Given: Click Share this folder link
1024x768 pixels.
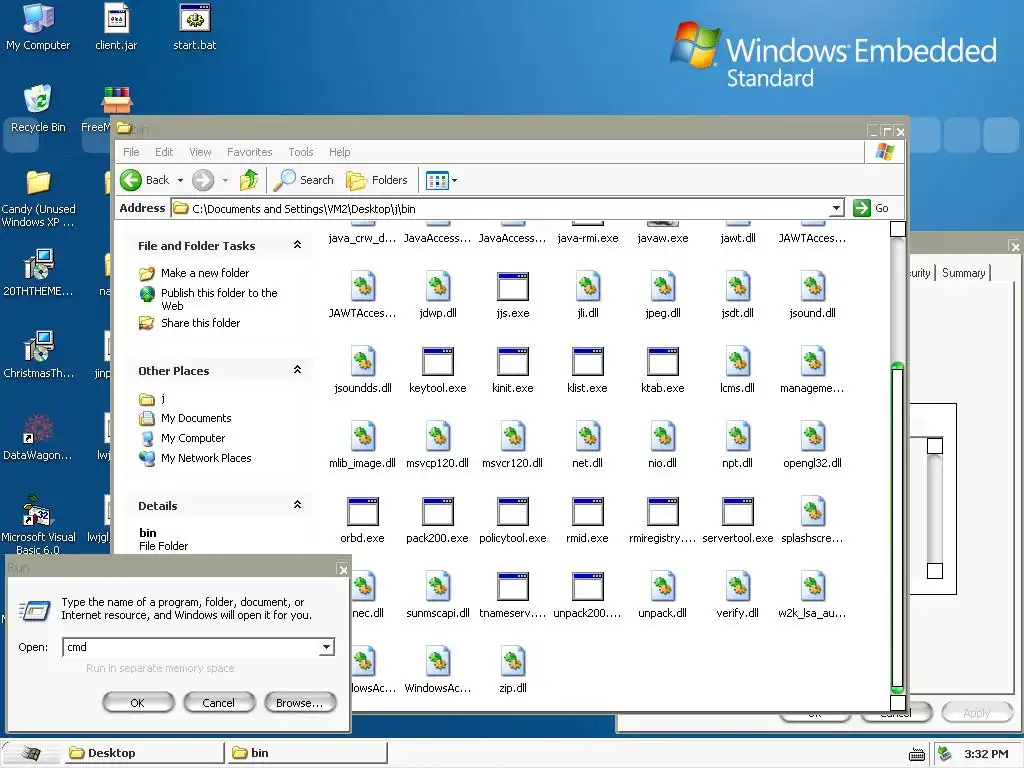Looking at the screenshot, I should pyautogui.click(x=200, y=323).
